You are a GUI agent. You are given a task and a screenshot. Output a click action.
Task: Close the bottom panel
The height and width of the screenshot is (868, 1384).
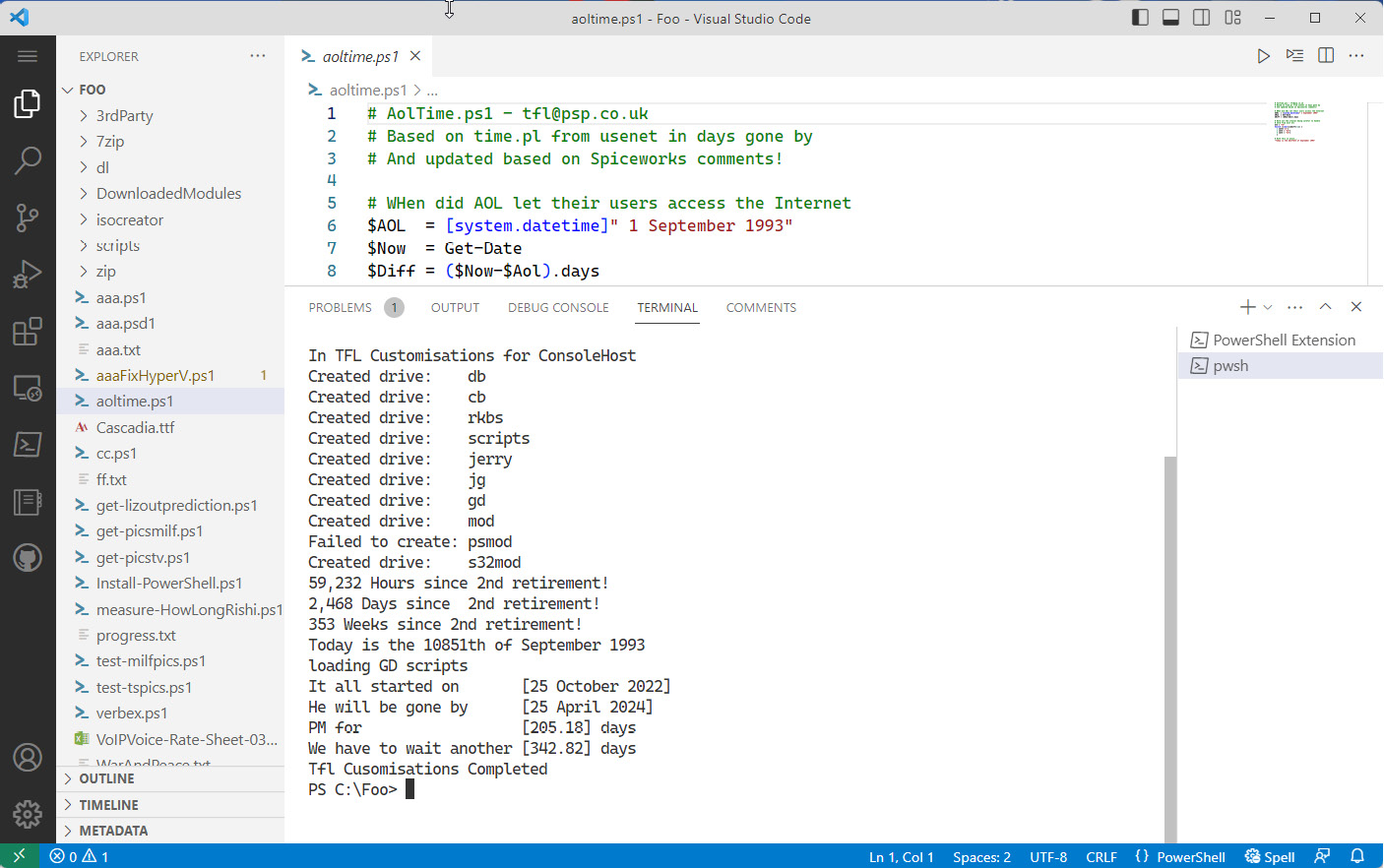tap(1356, 307)
